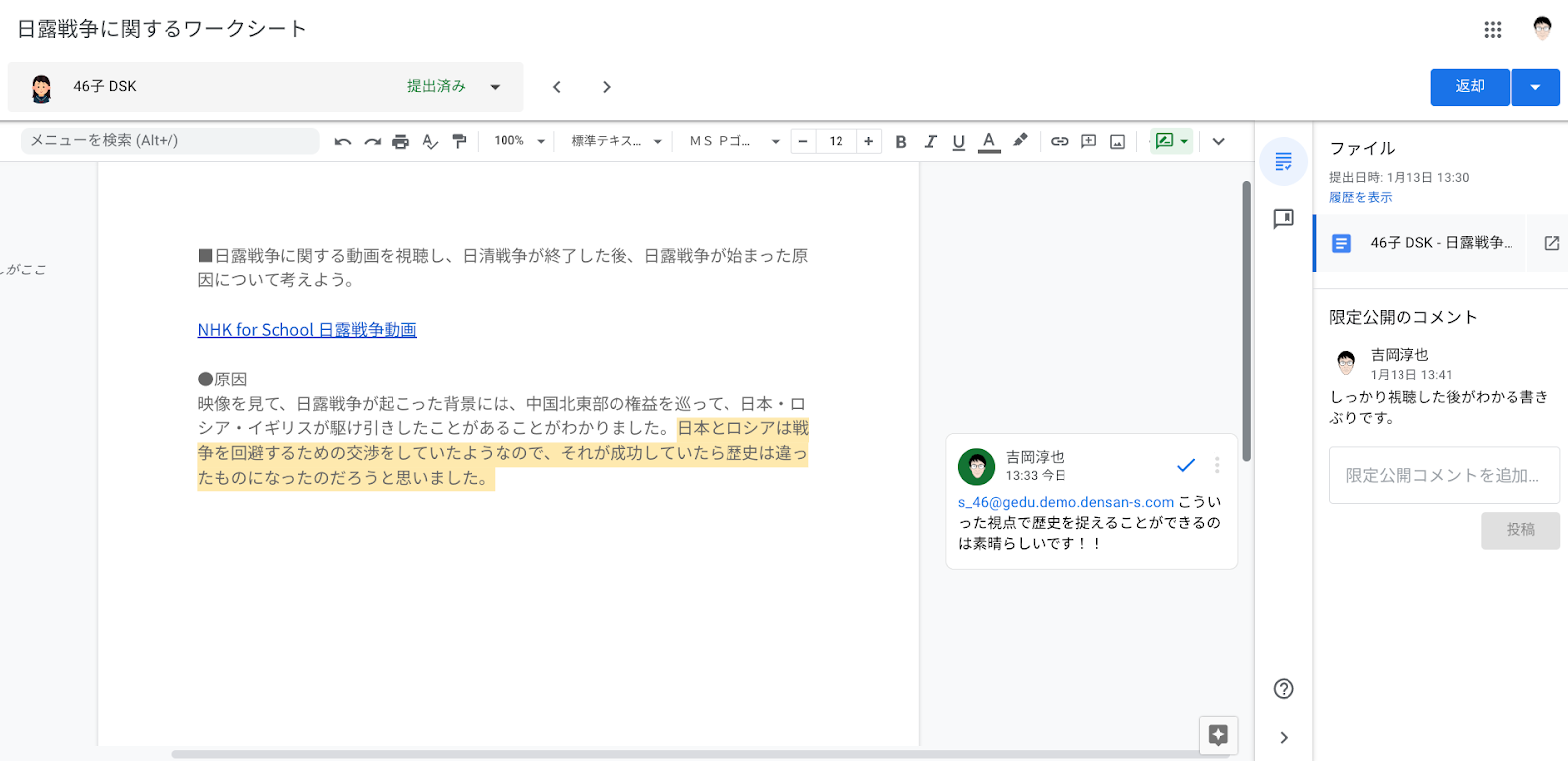Open 履歴を表示 history link

point(1360,198)
